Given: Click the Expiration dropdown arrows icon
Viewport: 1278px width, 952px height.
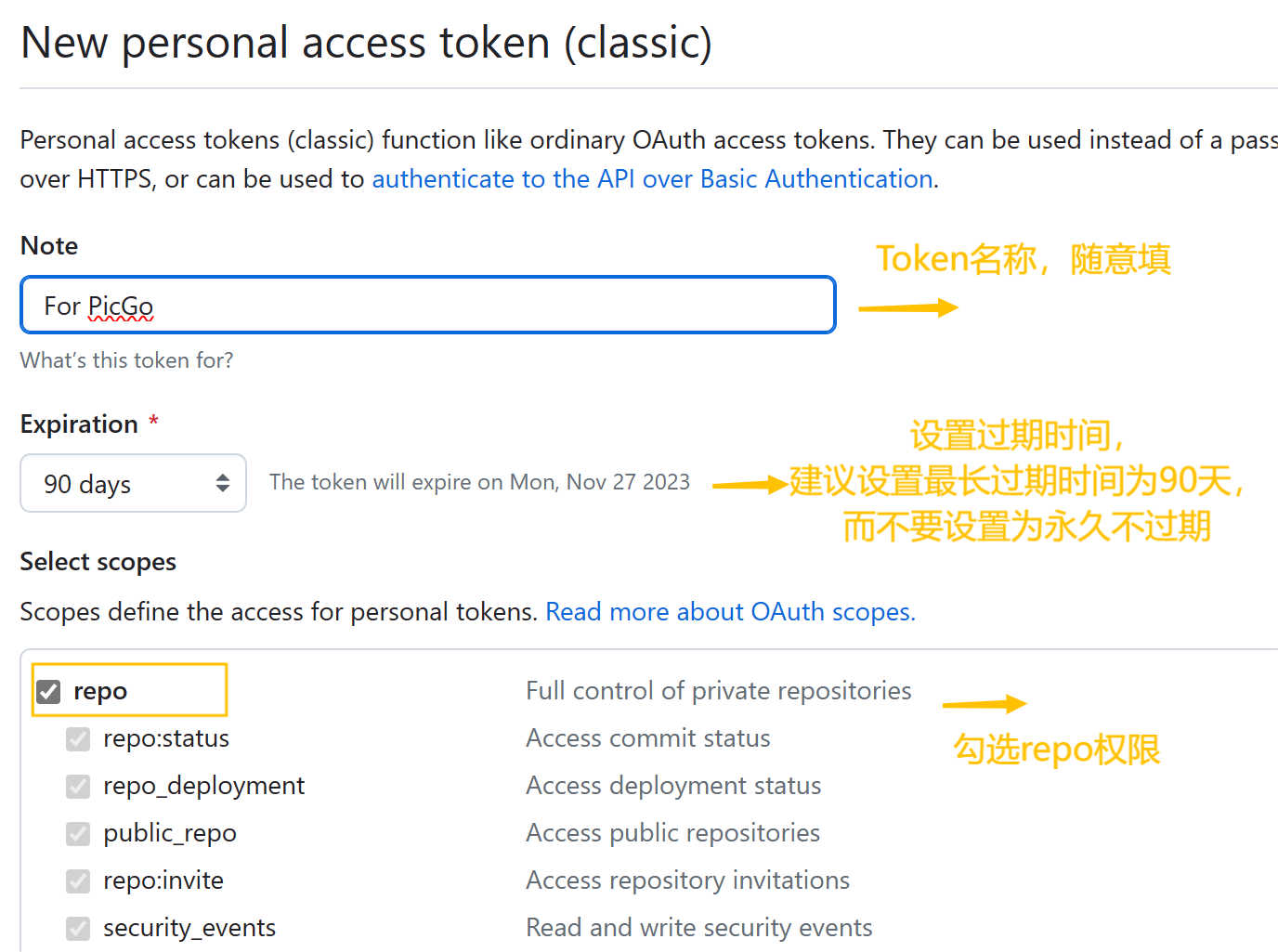Looking at the screenshot, I should (x=223, y=483).
